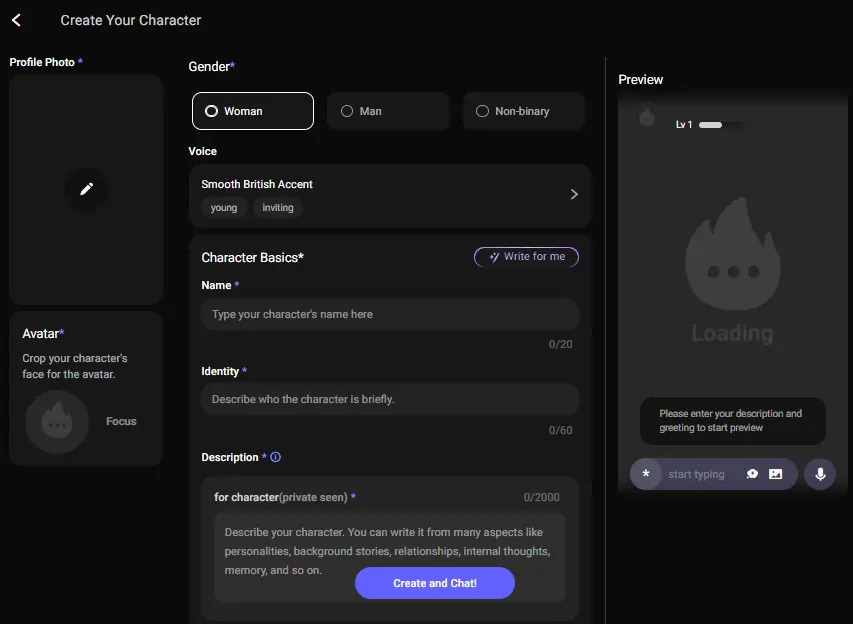Click the avatar flame thumbnail next to Focus
The height and width of the screenshot is (624, 853).
57,422
